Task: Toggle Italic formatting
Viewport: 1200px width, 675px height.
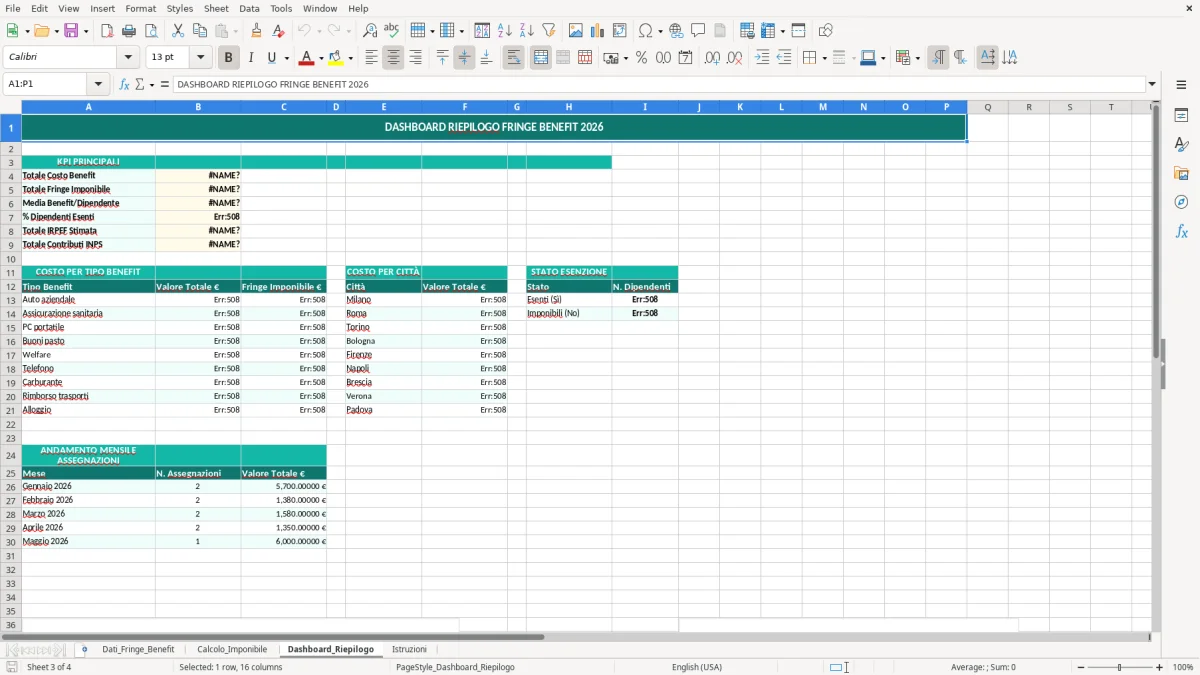Action: pos(251,58)
